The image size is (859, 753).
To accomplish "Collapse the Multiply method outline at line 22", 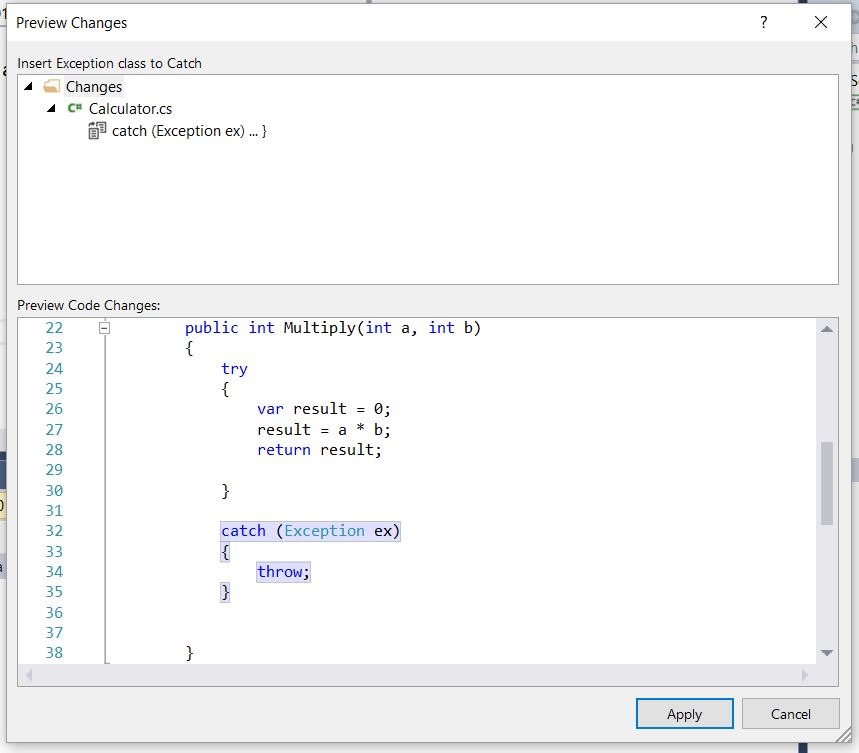I will pyautogui.click(x=104, y=328).
